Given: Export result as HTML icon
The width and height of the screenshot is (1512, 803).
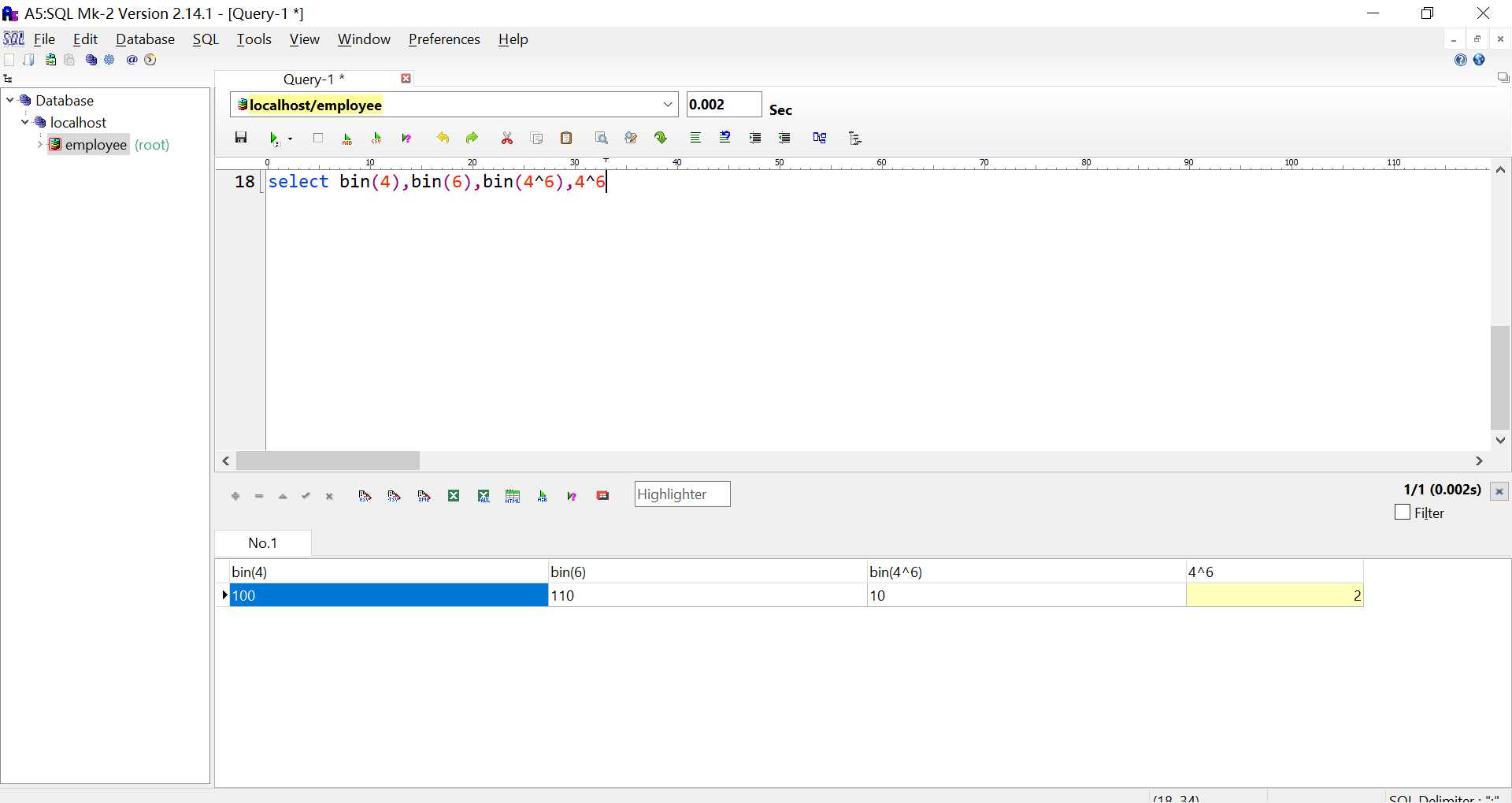Looking at the screenshot, I should click(513, 496).
